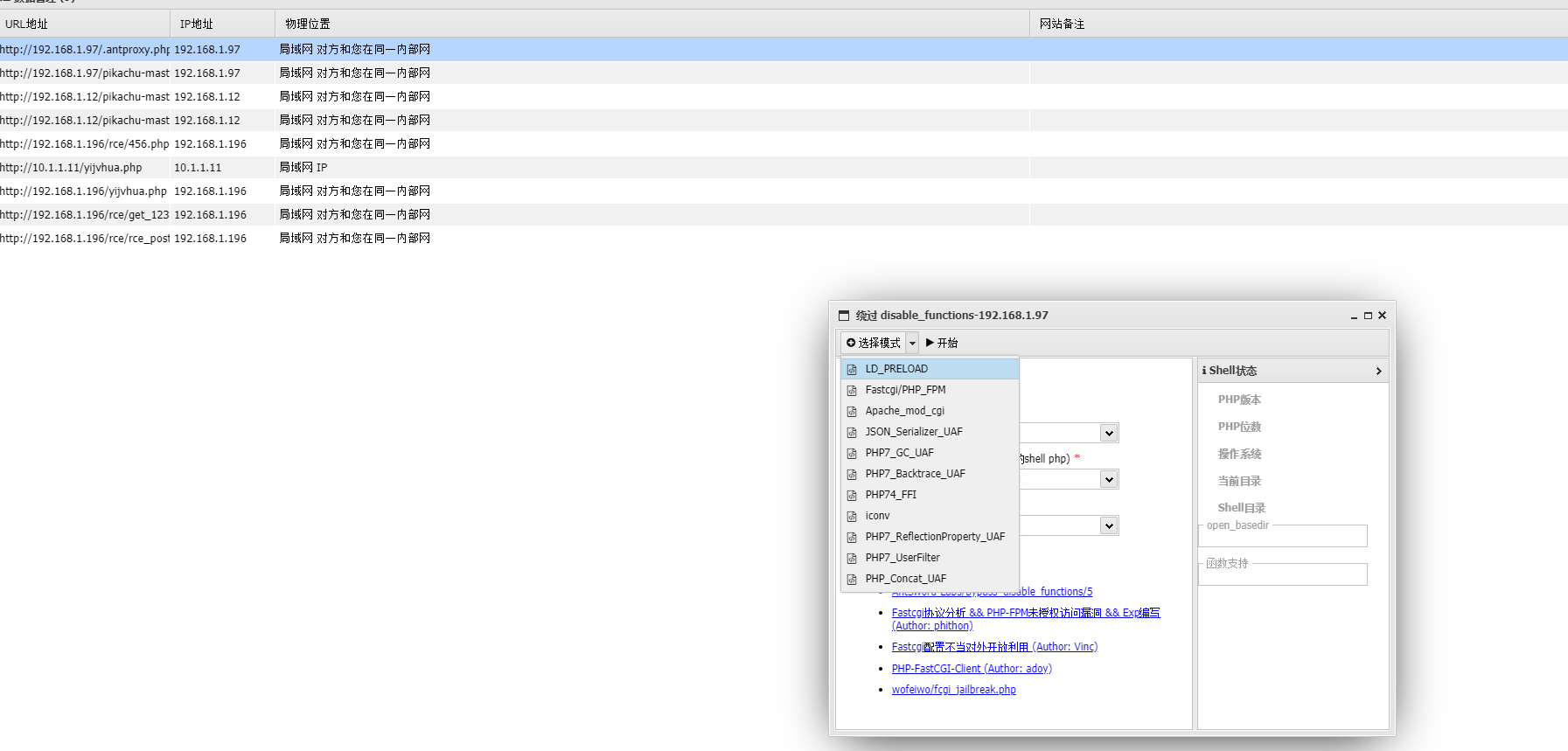Select the 10.1.1.11/yijvhua.php row
1568x751 pixels.
pos(784,168)
